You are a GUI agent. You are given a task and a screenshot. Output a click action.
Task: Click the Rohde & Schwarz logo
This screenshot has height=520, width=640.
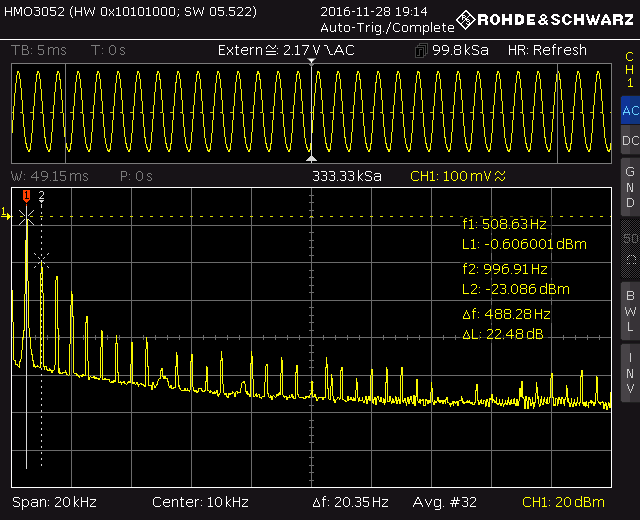(534, 20)
